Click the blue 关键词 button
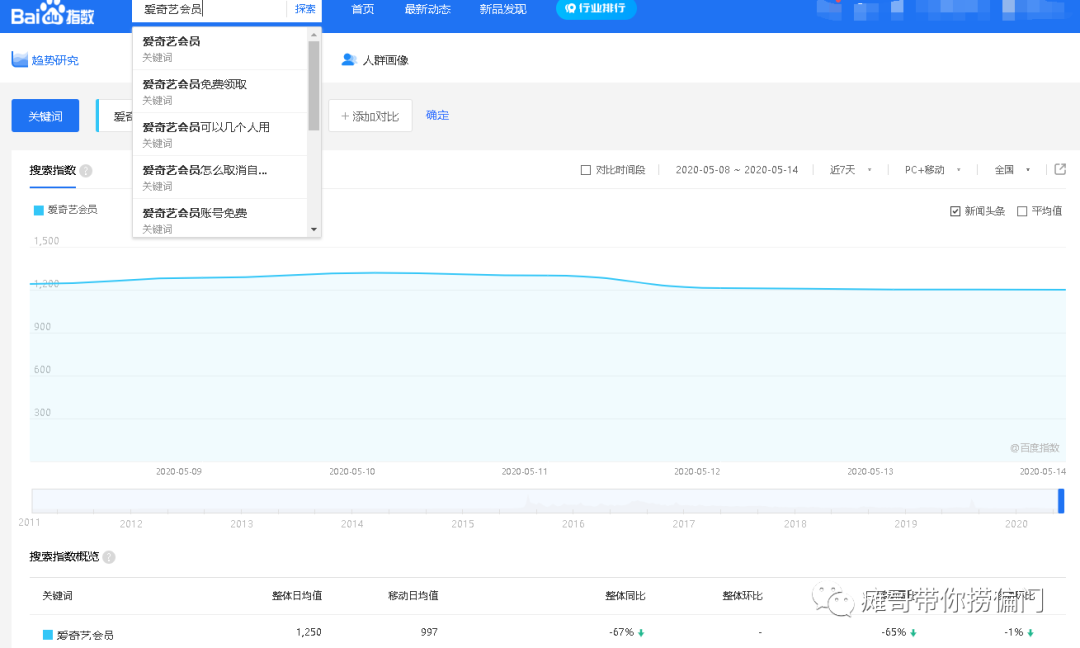The width and height of the screenshot is (1080, 648). pyautogui.click(x=45, y=116)
